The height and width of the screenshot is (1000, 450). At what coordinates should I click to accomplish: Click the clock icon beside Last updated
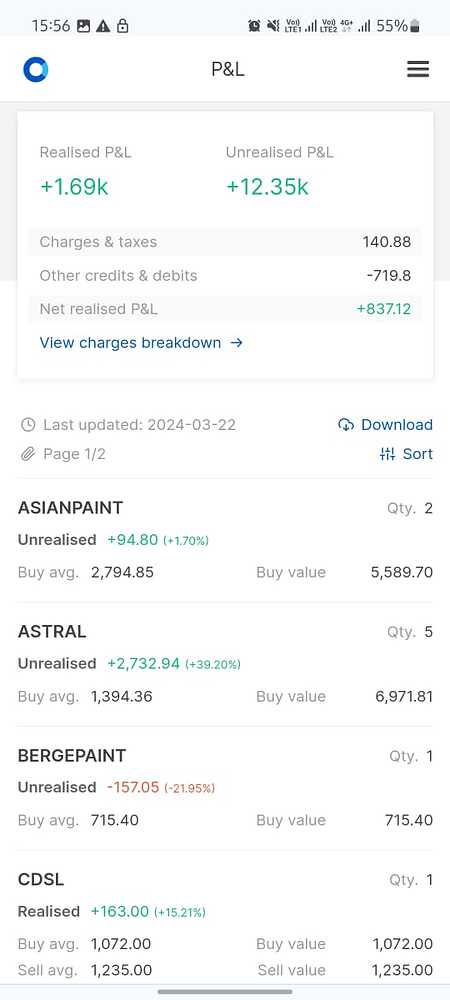27,425
